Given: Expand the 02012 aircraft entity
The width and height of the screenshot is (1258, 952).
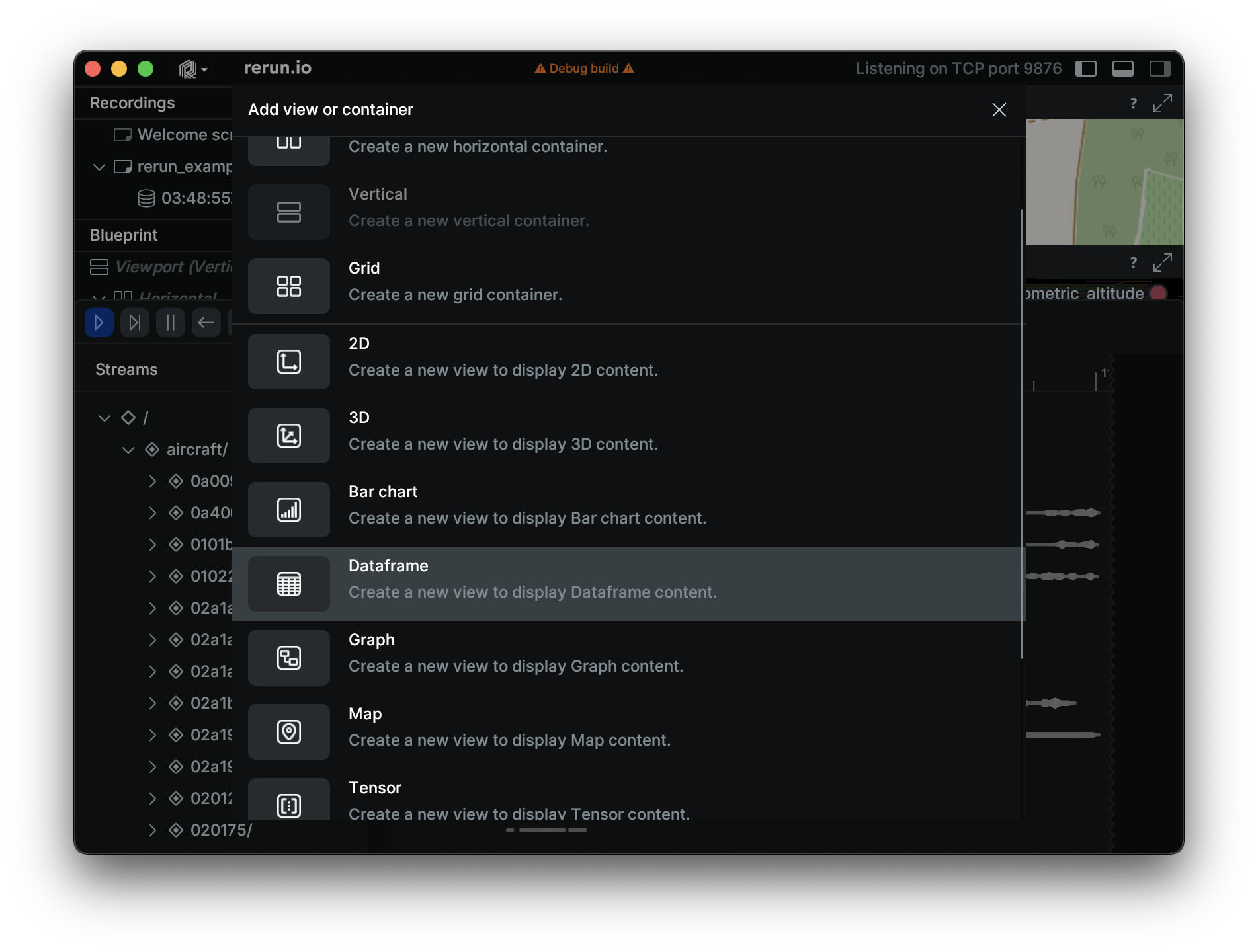Looking at the screenshot, I should [x=152, y=799].
